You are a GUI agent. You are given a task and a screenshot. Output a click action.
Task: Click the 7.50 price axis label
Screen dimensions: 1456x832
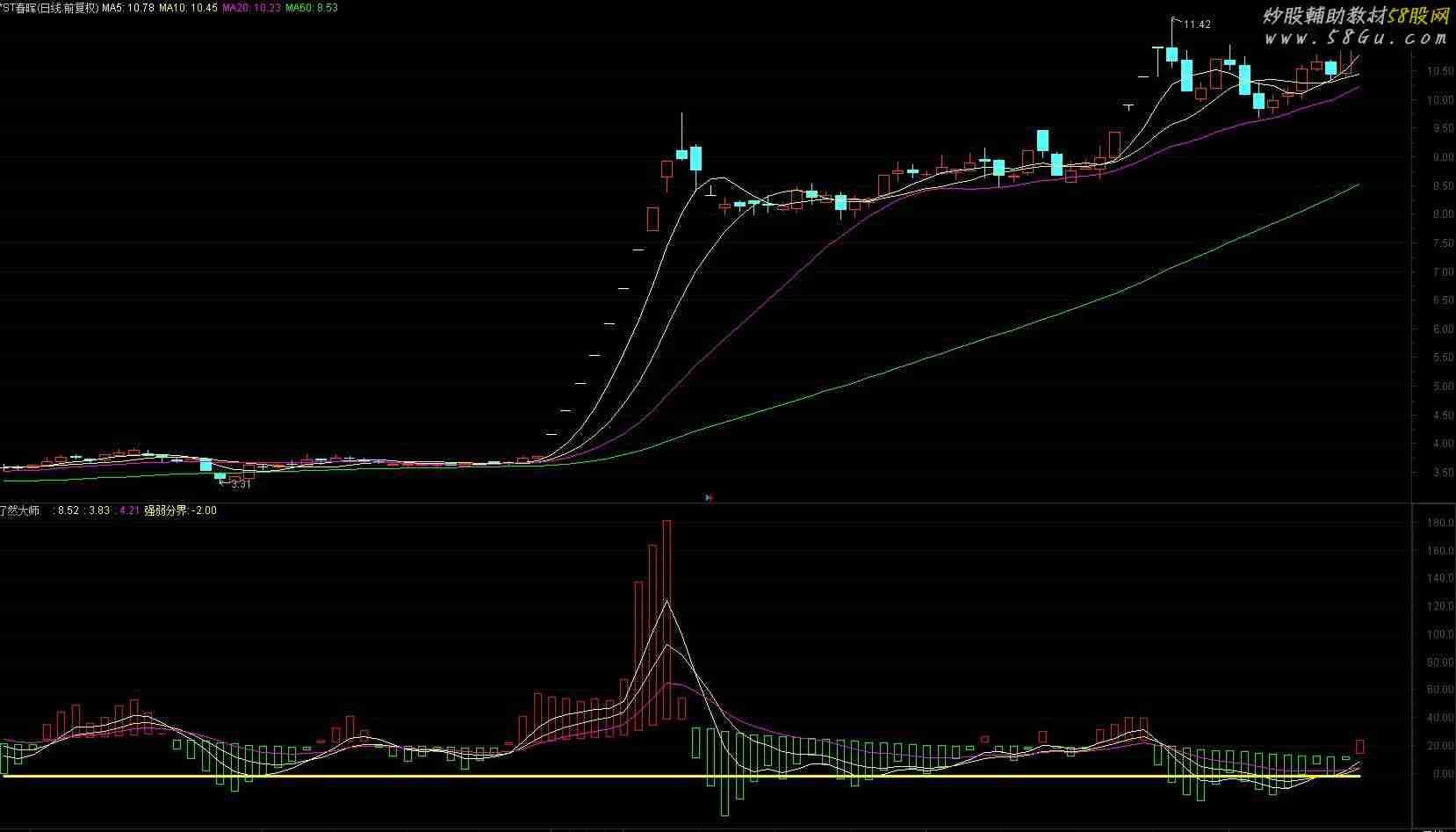[1443, 243]
